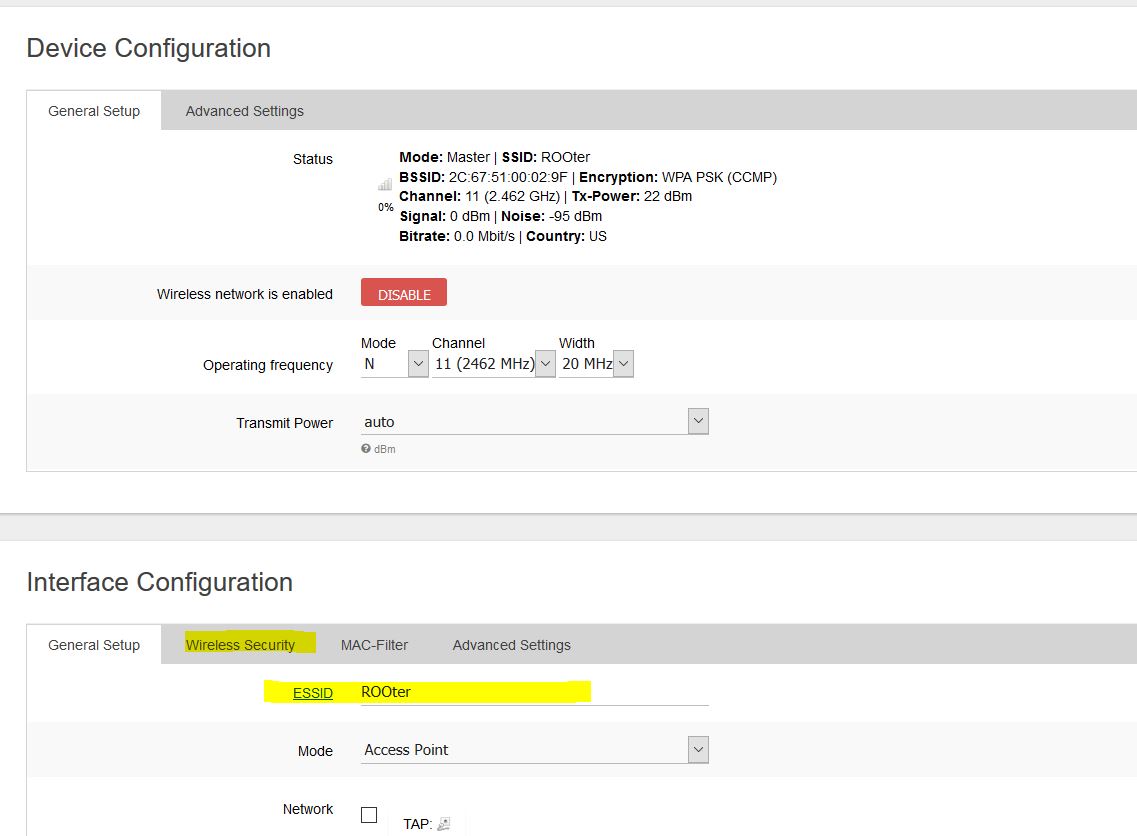Click the TAP network interface icon
The width and height of the screenshot is (1137, 836).
(x=444, y=824)
